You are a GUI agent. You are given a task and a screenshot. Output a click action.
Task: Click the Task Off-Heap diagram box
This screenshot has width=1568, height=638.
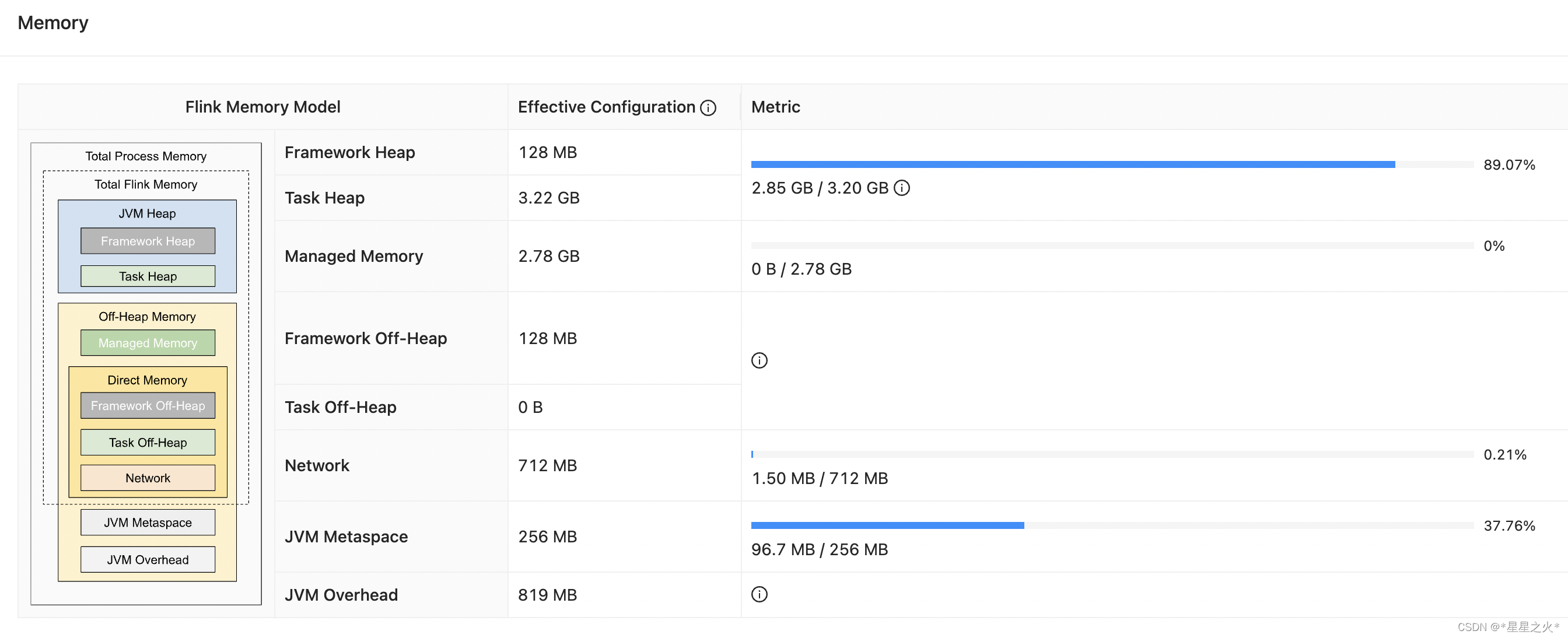(148, 443)
